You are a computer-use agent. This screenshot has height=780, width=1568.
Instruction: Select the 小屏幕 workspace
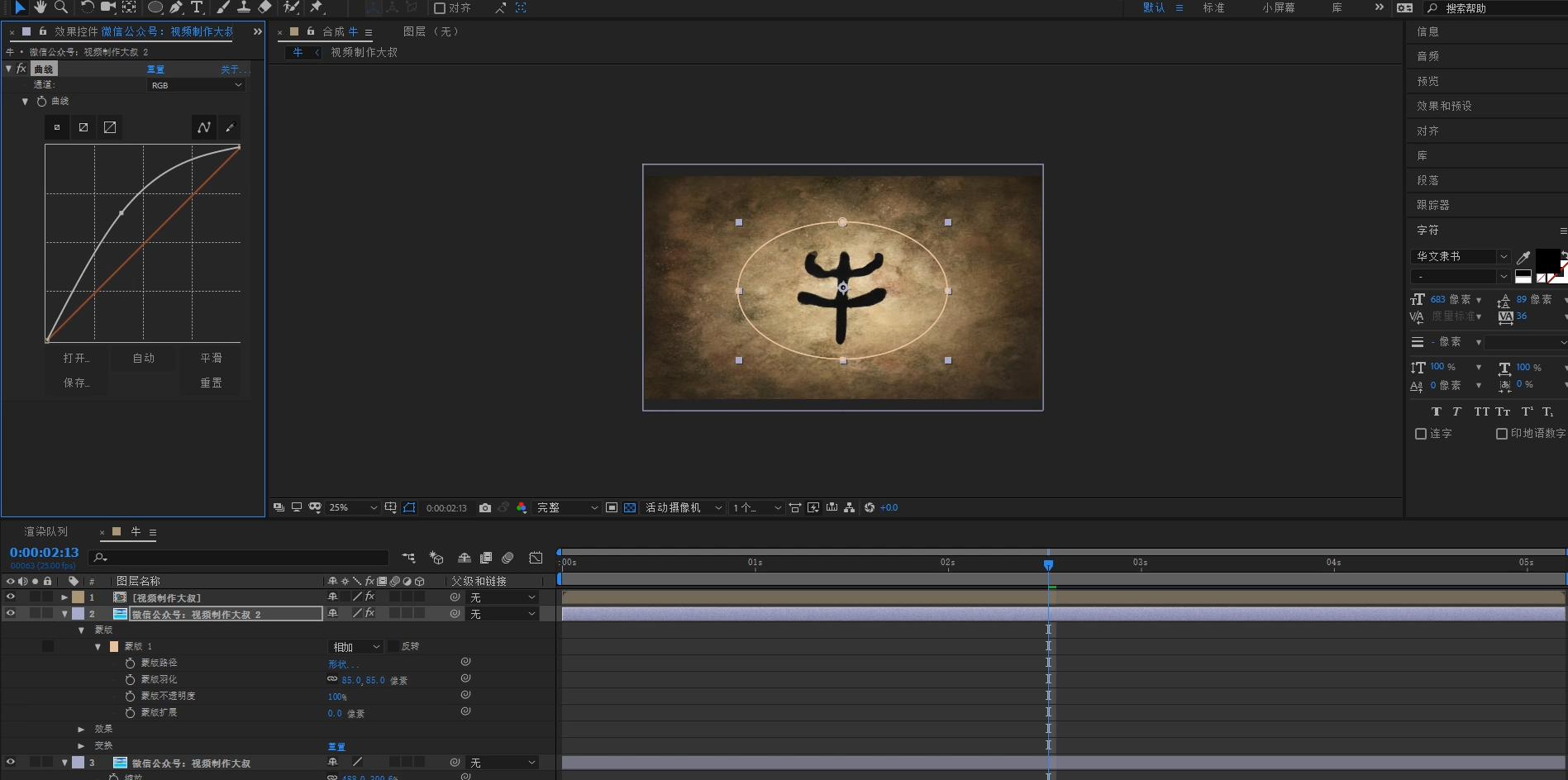click(x=1279, y=7)
